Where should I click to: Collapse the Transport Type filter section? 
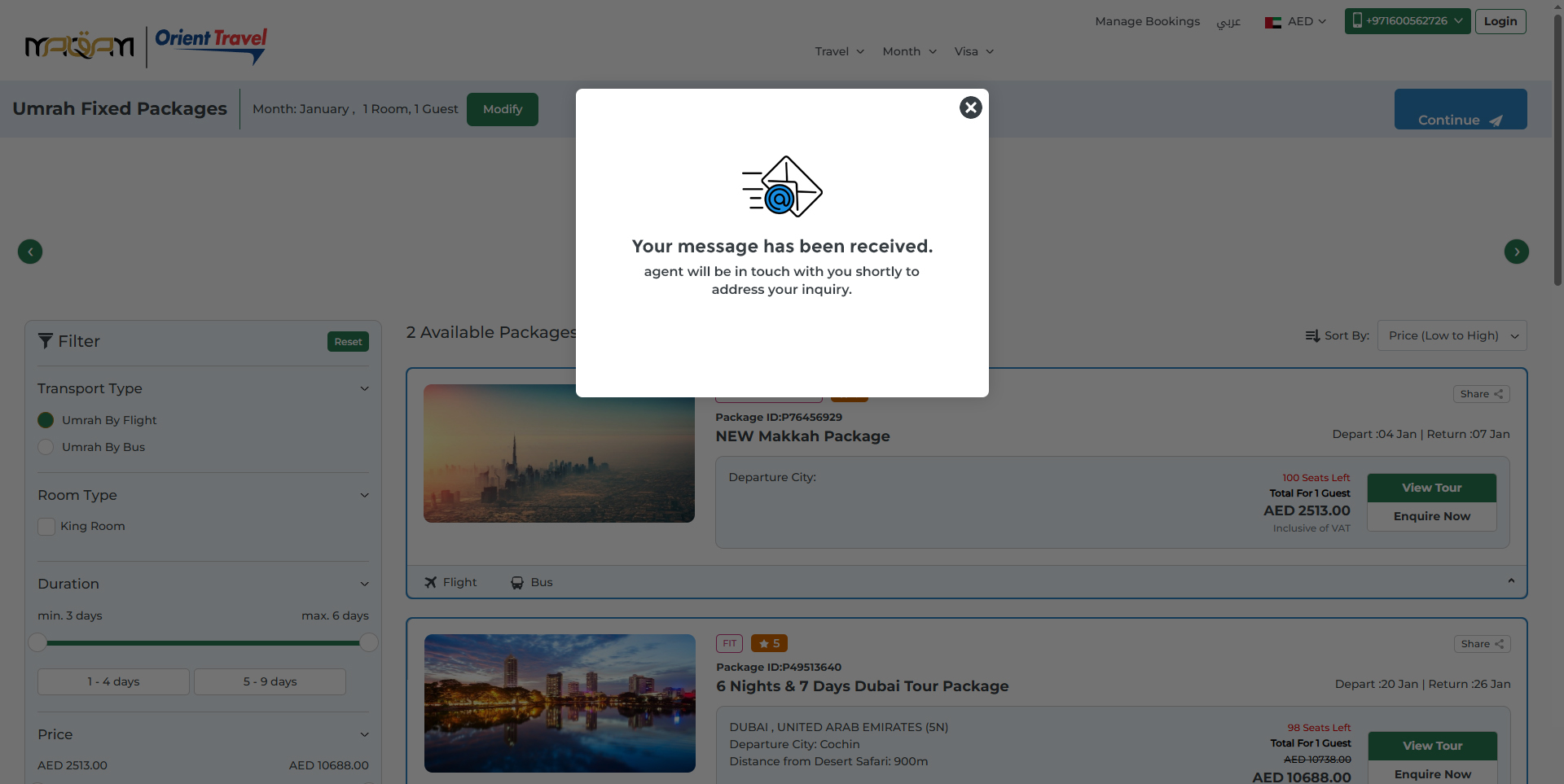click(x=364, y=389)
